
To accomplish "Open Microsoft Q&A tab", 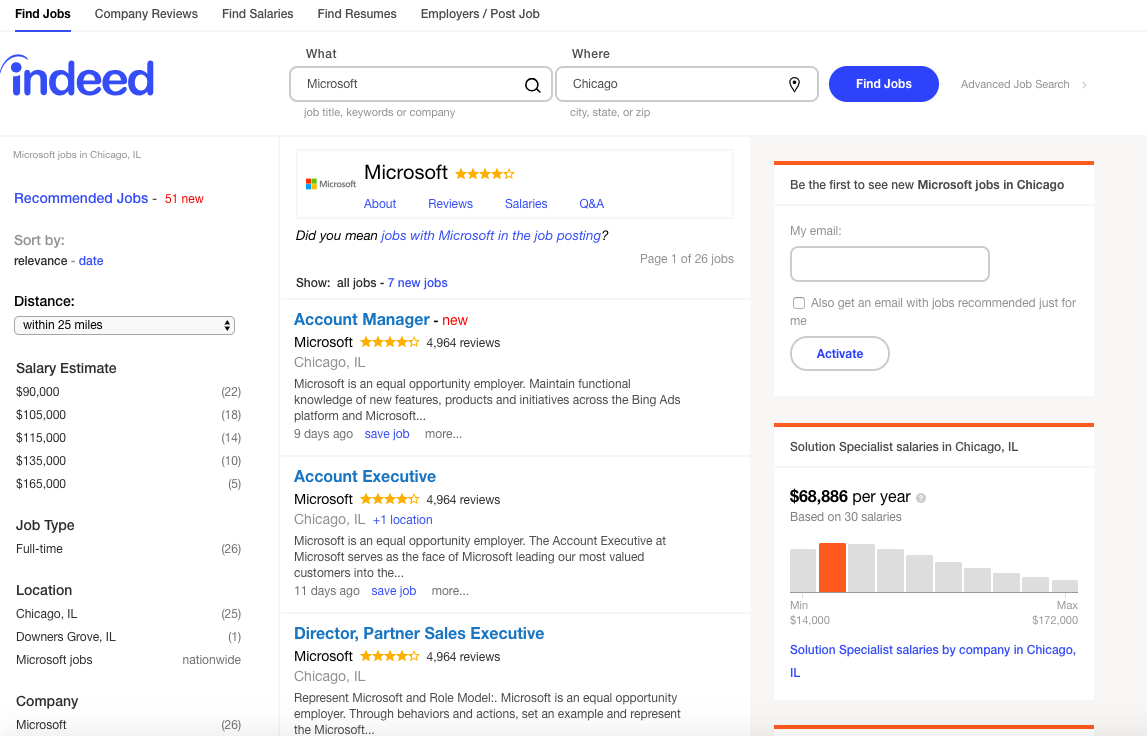I will pos(592,204).
